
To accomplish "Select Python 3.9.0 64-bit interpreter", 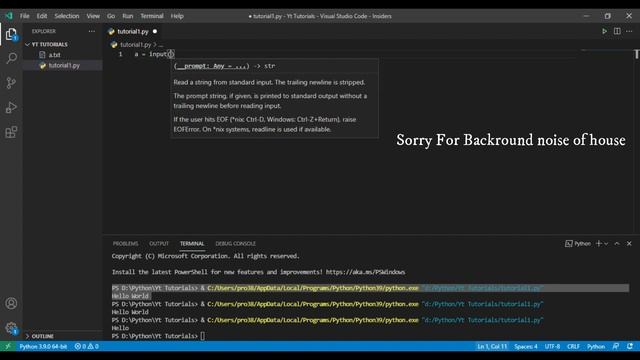I will (43, 347).
